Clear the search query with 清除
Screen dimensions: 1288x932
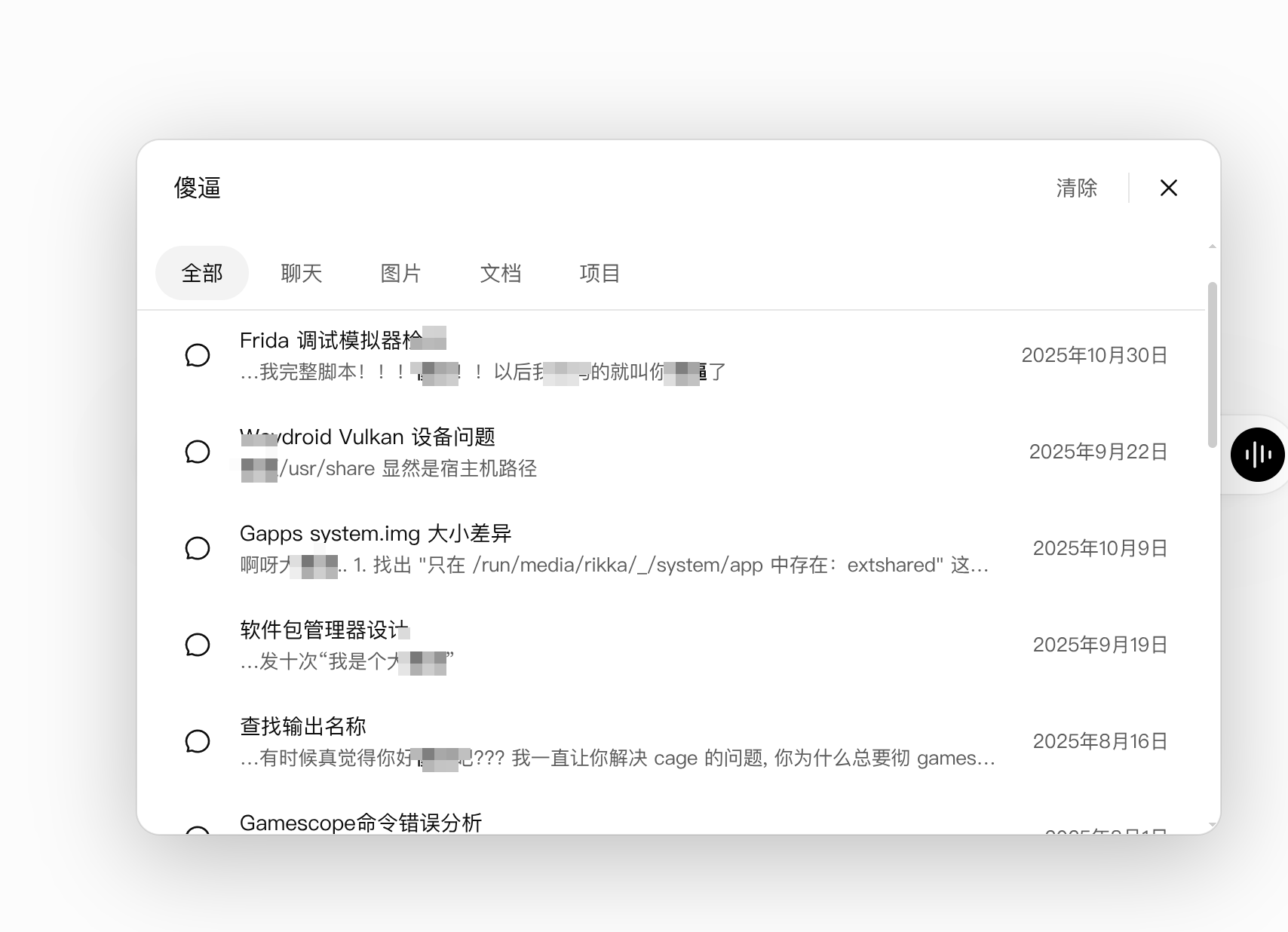point(1077,188)
